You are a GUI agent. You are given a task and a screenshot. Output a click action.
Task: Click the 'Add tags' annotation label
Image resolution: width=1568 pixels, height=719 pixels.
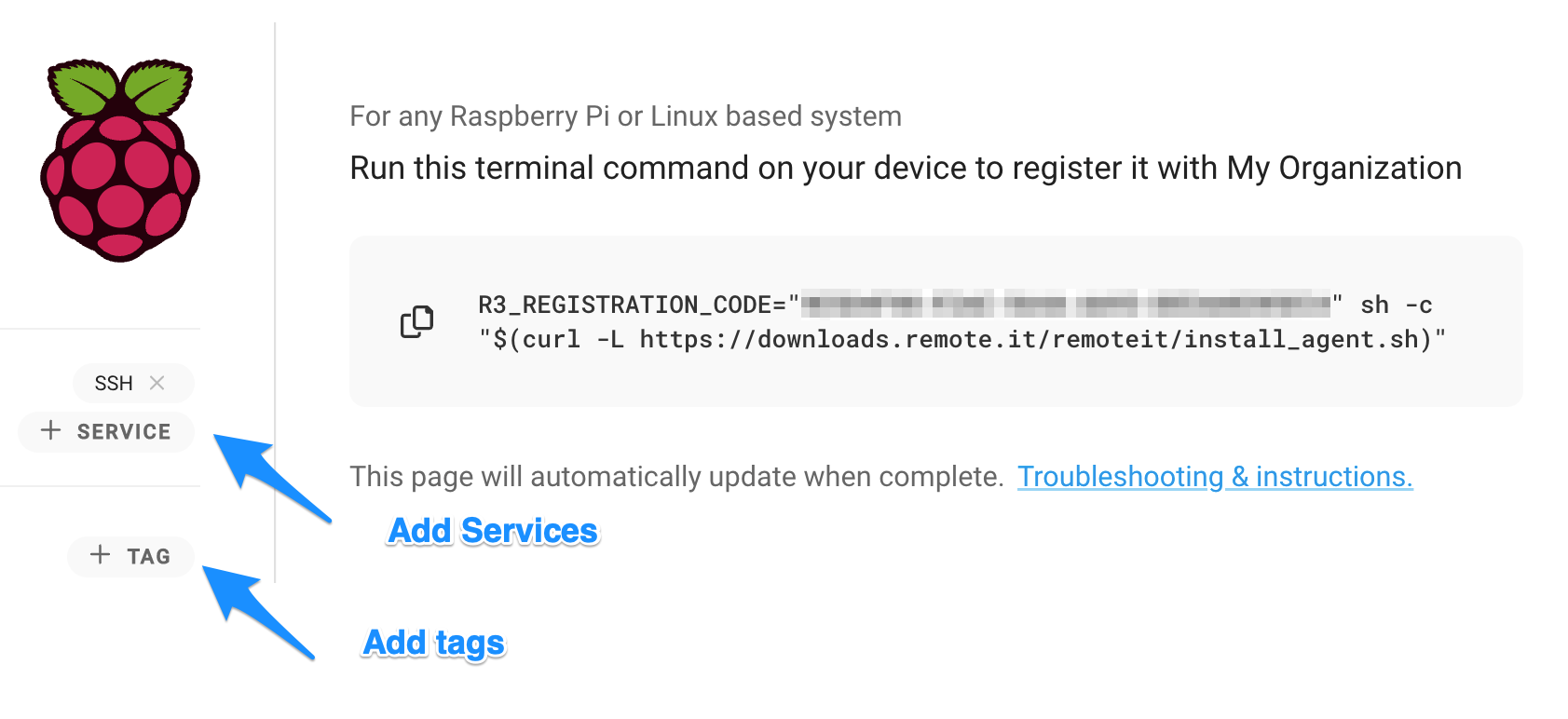pyautogui.click(x=434, y=644)
